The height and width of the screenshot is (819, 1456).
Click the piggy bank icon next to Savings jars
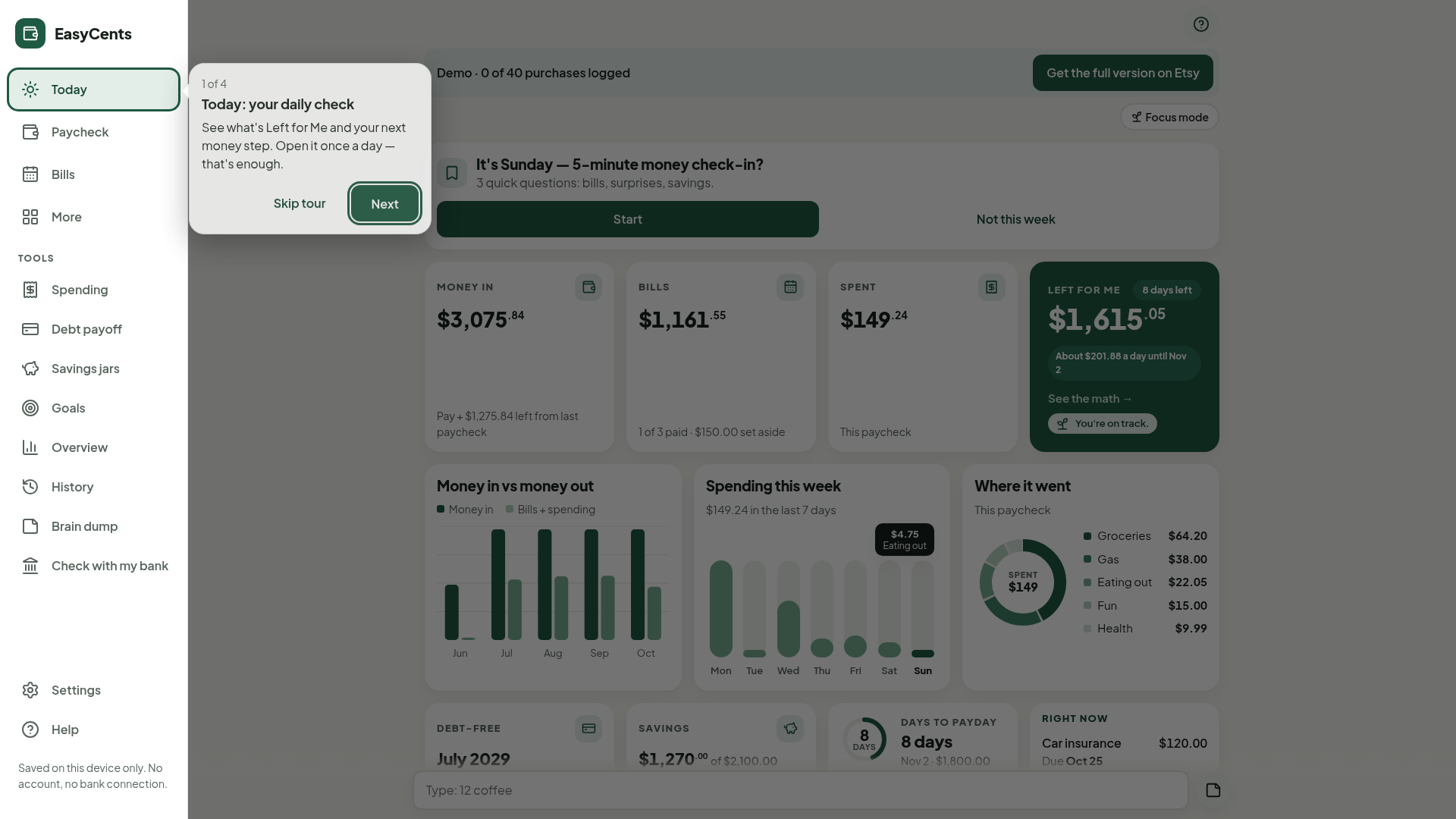[30, 369]
